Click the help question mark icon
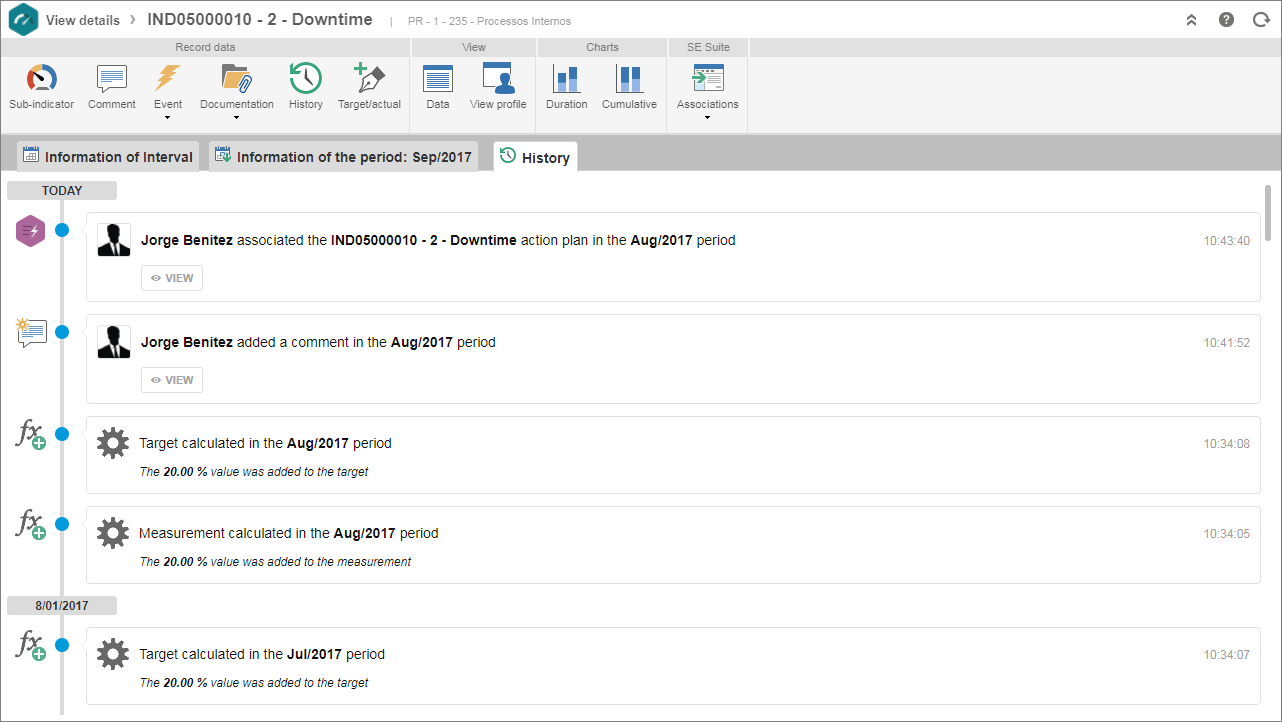1282x722 pixels. [x=1226, y=19]
